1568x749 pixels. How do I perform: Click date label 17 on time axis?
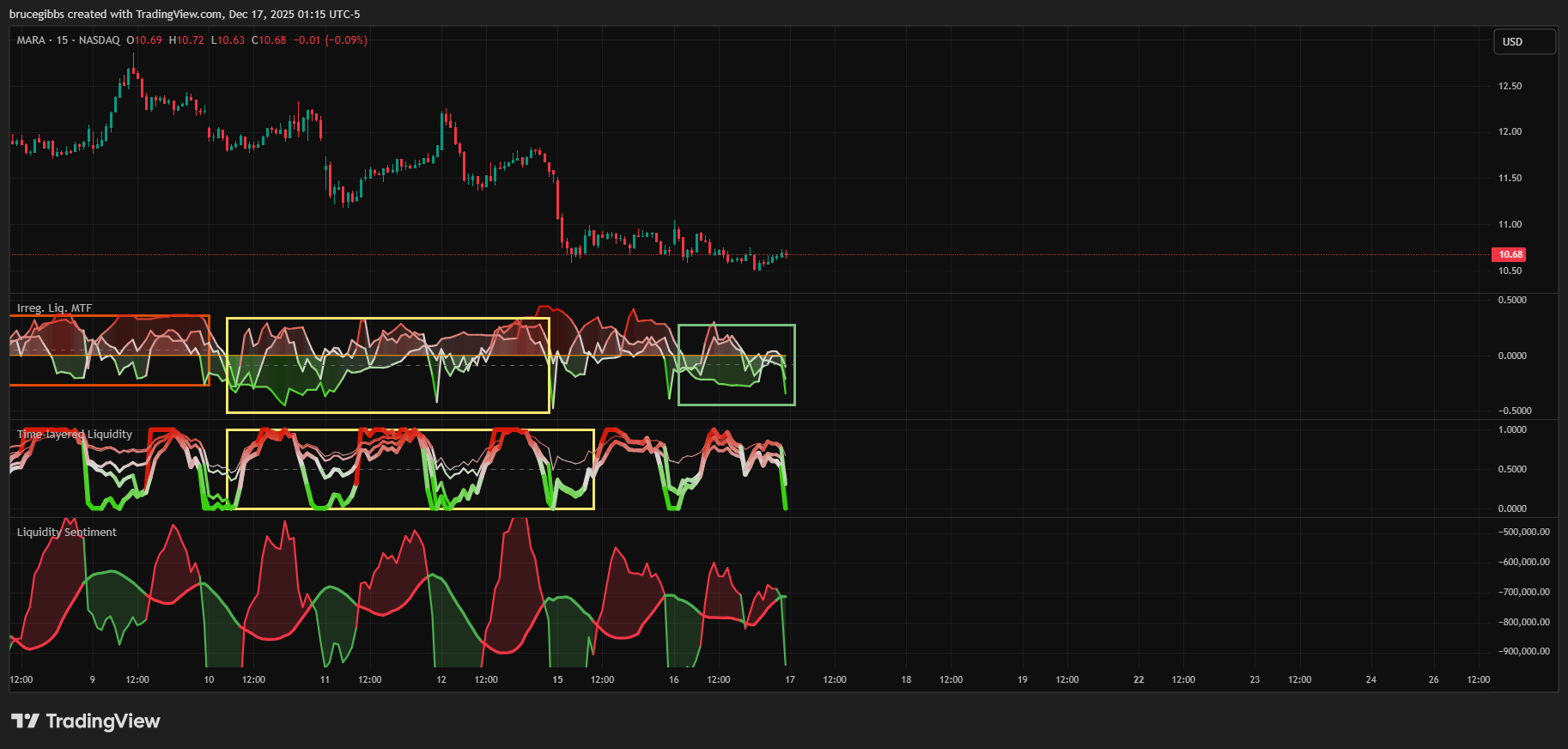click(x=790, y=679)
